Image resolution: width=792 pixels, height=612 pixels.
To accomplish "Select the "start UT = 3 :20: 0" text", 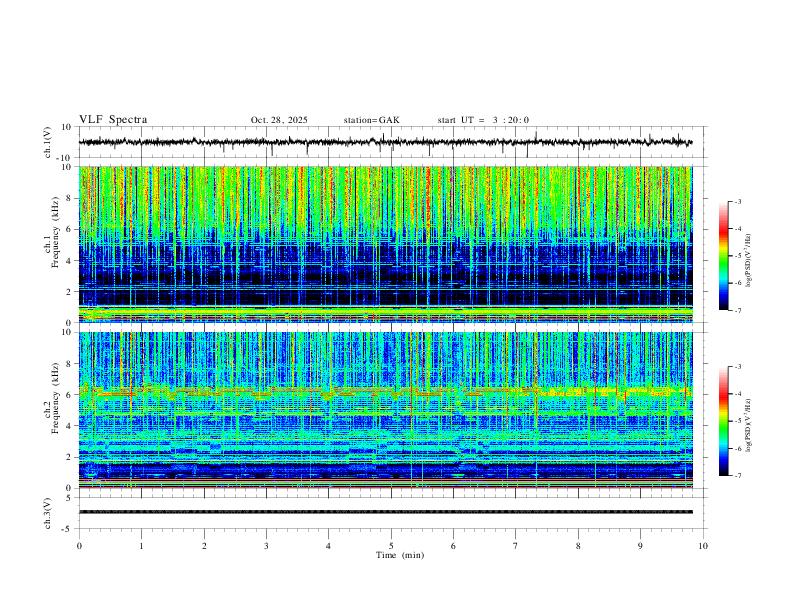I will tap(483, 120).
